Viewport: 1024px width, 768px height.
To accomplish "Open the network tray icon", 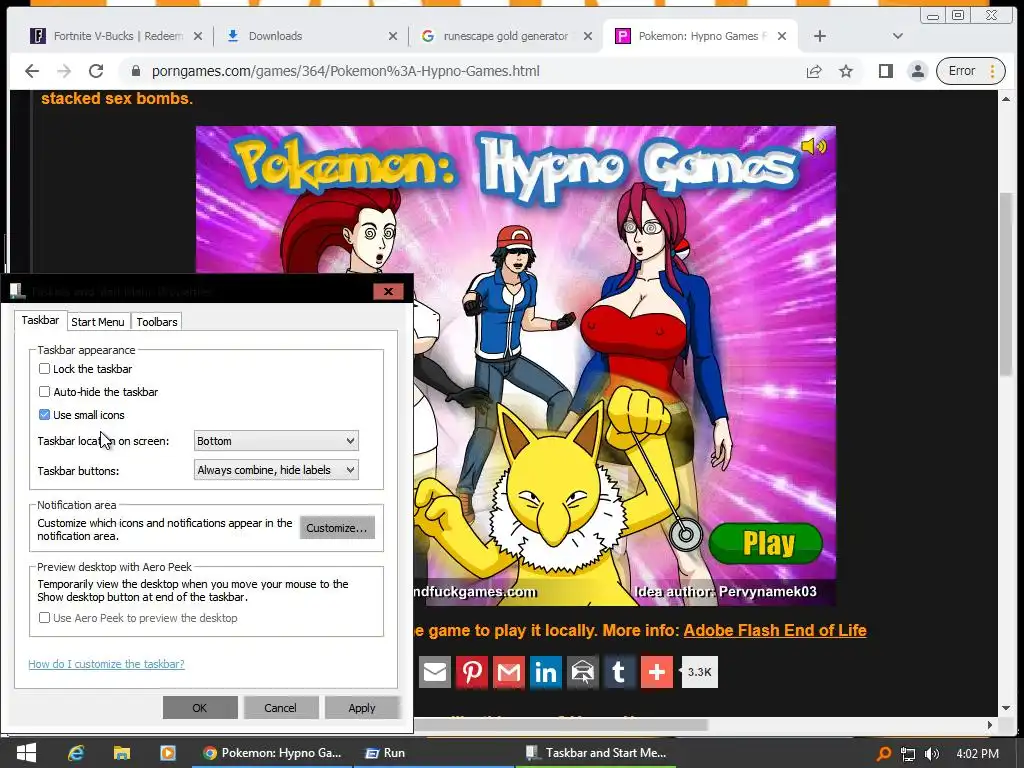I will coord(908,754).
